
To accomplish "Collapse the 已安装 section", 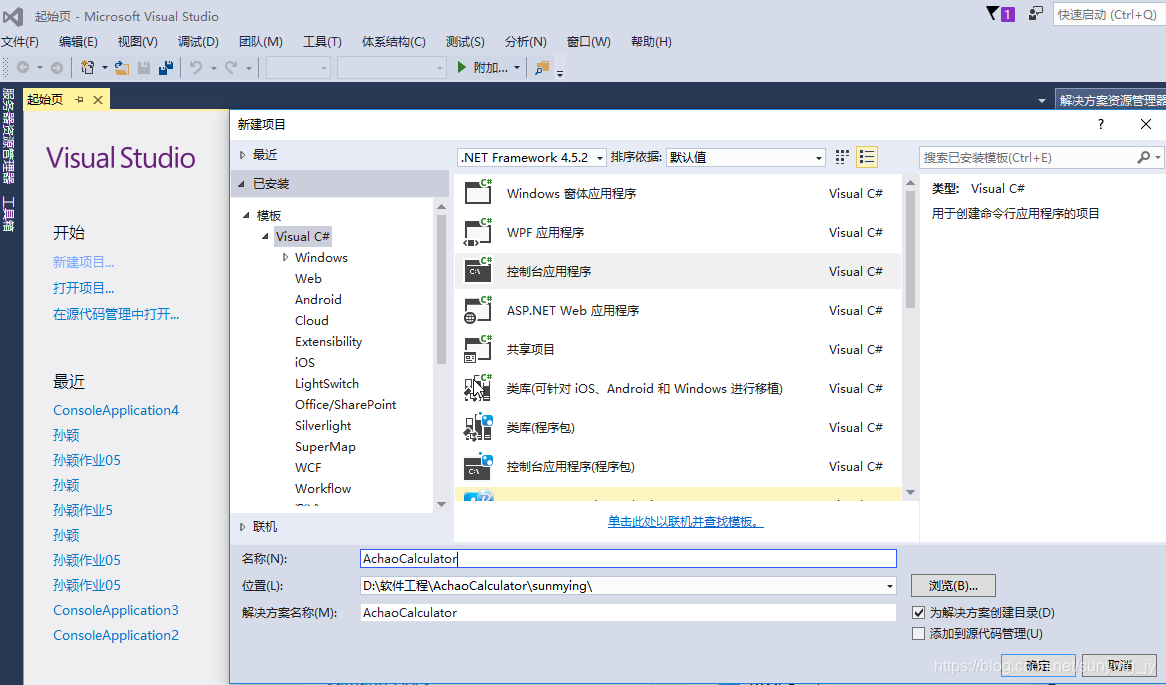I will click(242, 184).
